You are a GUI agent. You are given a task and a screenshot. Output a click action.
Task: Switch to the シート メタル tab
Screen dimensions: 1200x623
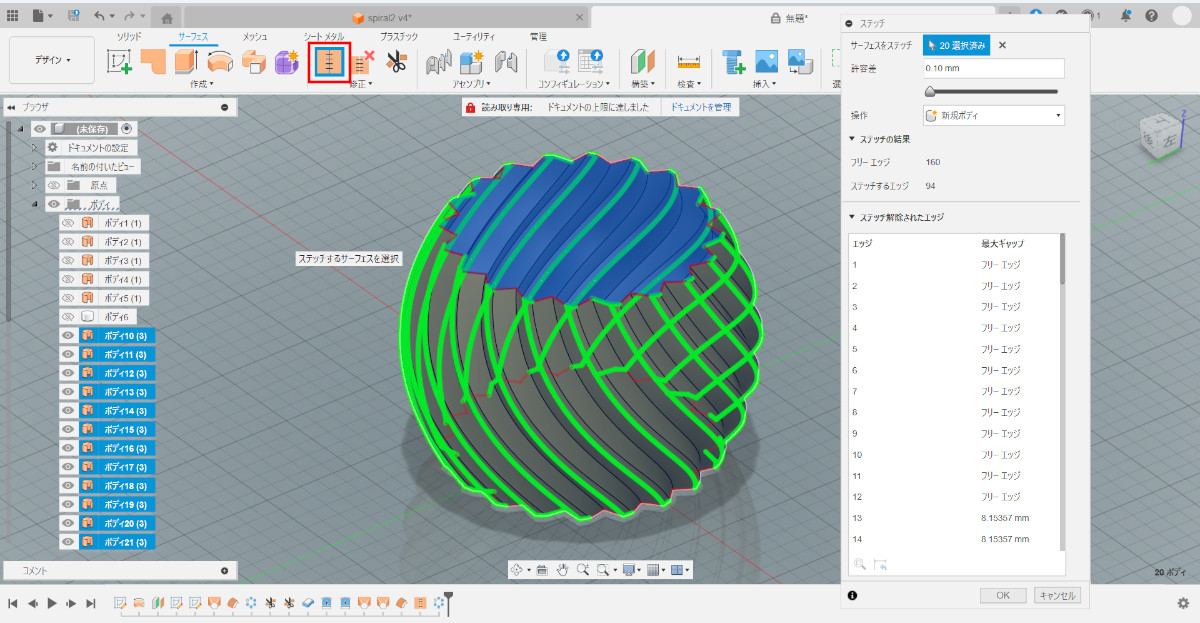point(324,36)
